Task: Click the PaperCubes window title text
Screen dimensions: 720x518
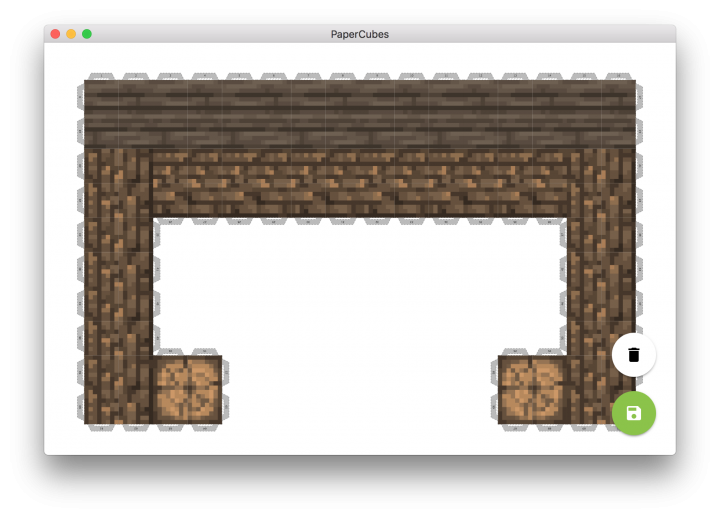Action: pyautogui.click(x=360, y=34)
